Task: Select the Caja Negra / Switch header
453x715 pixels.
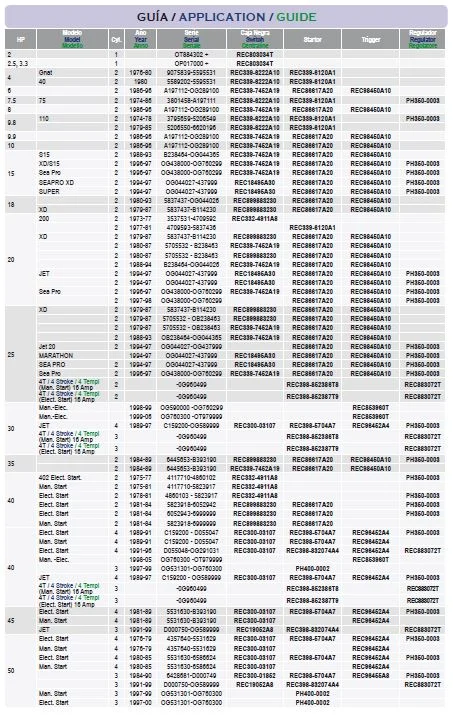Action: point(255,39)
